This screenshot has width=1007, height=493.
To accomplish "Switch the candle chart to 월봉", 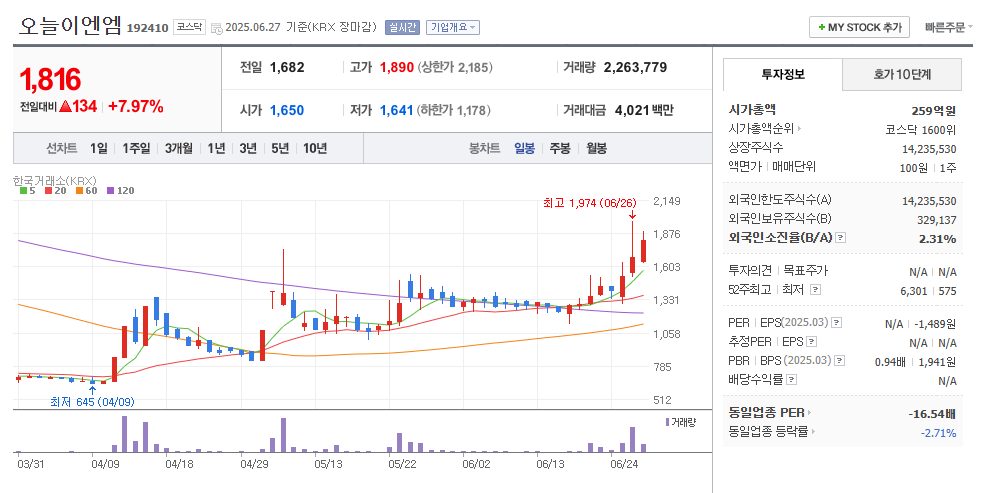I will coord(596,148).
